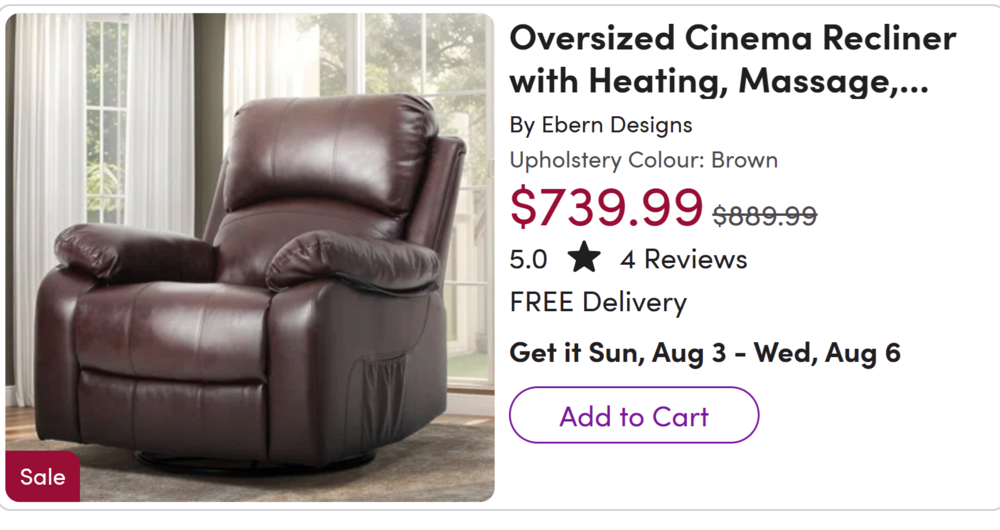
Task: Click the crossed-out $889.99 original price
Action: 764,214
